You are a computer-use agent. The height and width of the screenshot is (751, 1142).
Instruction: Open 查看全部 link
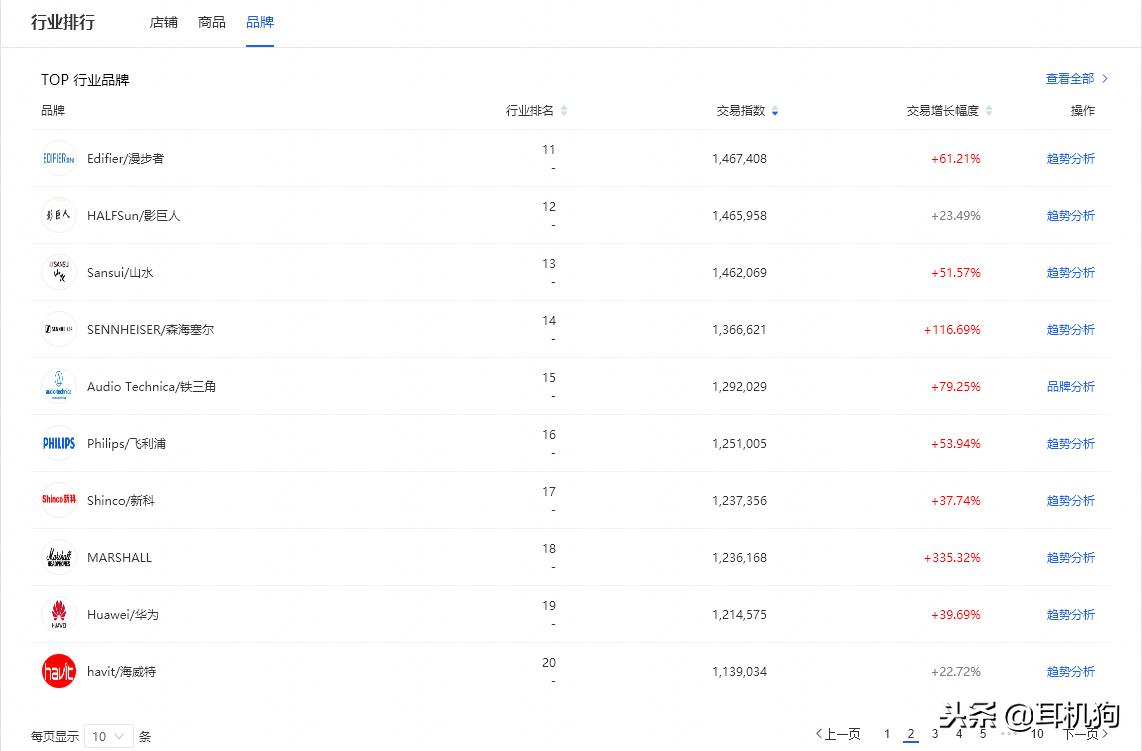pyautogui.click(x=1076, y=79)
